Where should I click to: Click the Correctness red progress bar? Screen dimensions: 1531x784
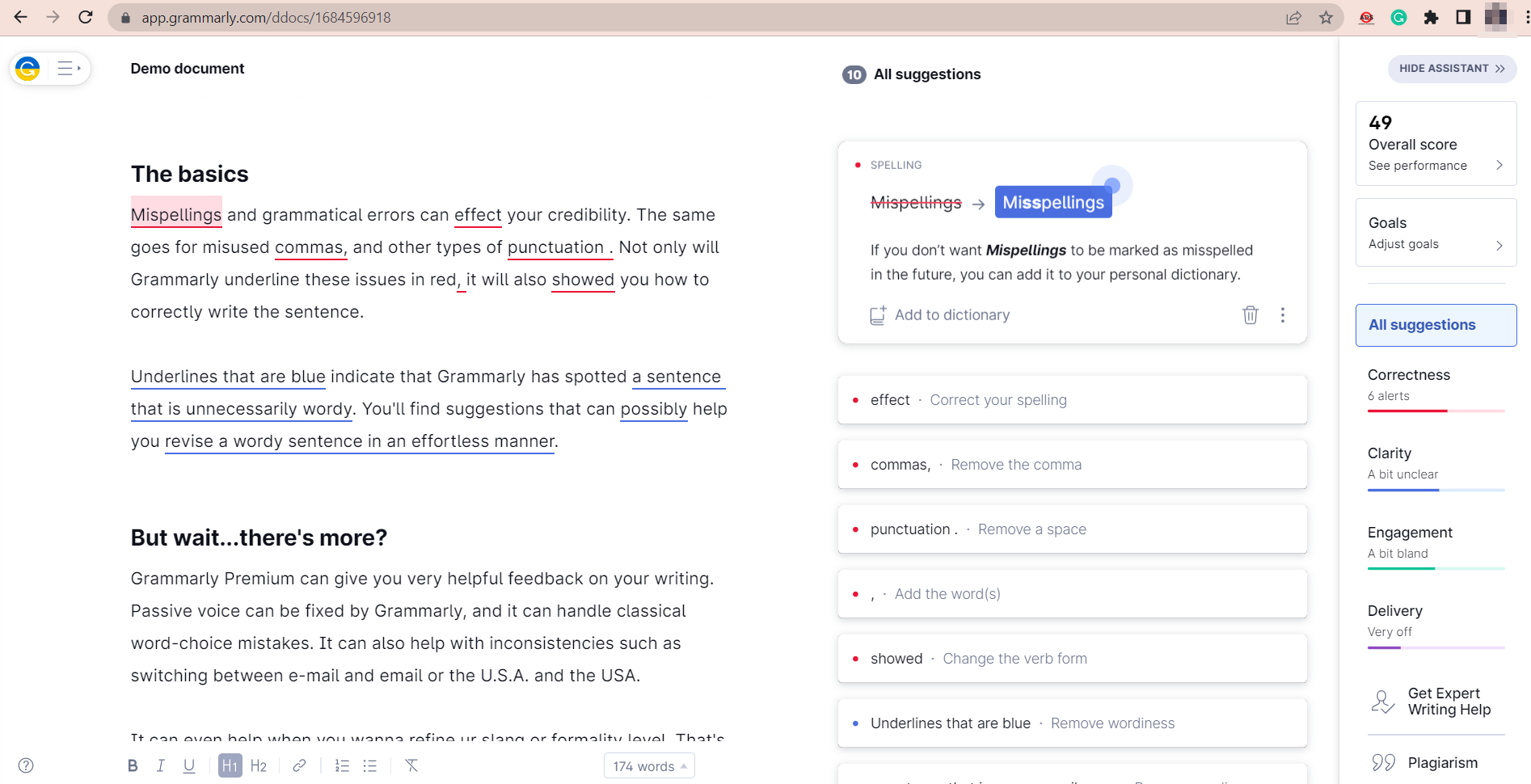click(1436, 411)
